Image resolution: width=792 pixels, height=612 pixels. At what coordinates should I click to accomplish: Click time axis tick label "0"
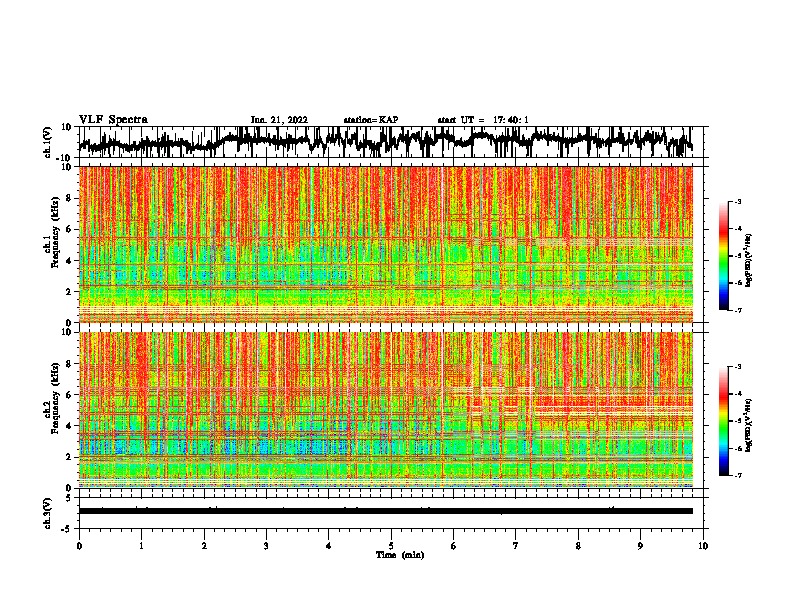pos(79,546)
